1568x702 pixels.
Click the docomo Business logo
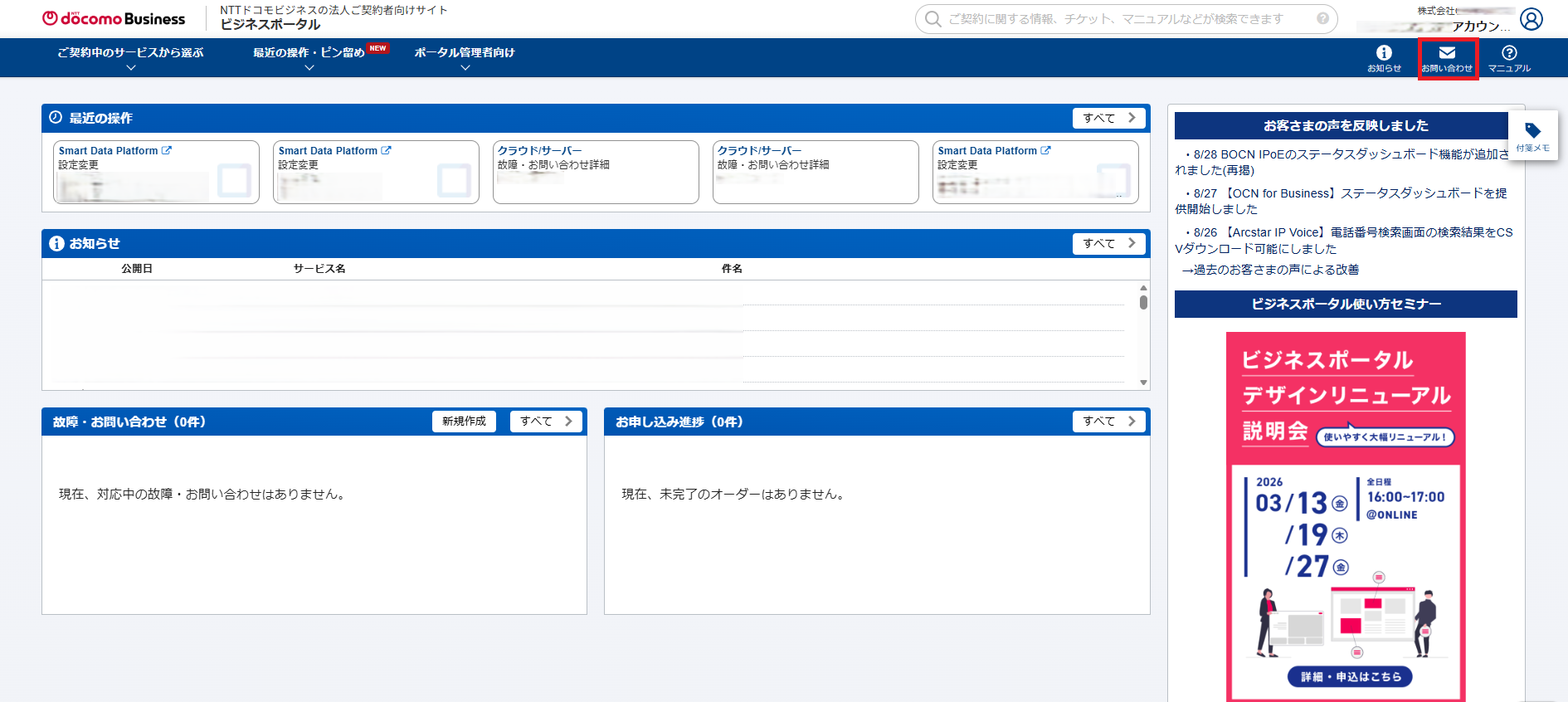[x=114, y=18]
